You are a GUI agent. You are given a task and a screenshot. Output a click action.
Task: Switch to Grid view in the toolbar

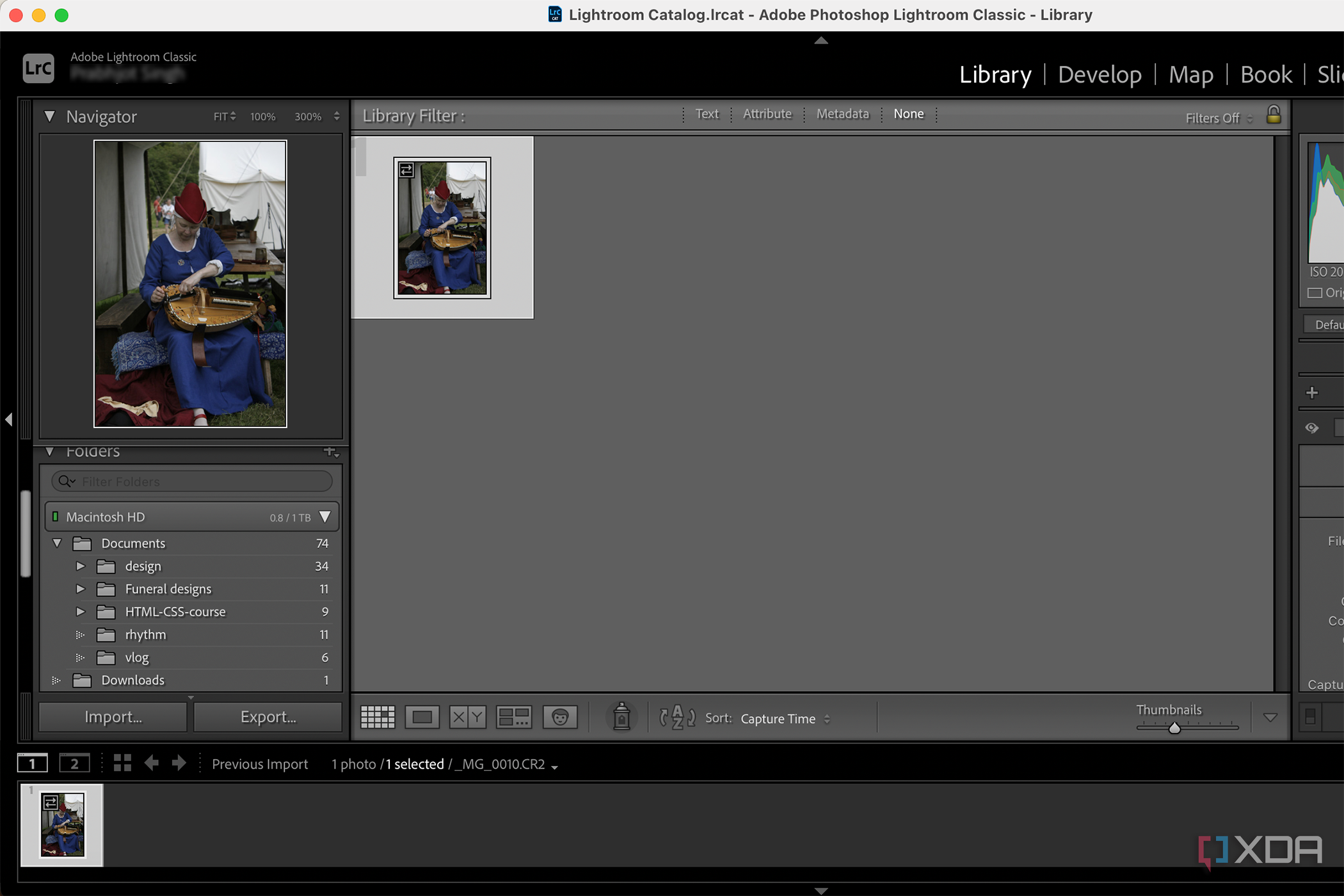tap(378, 717)
